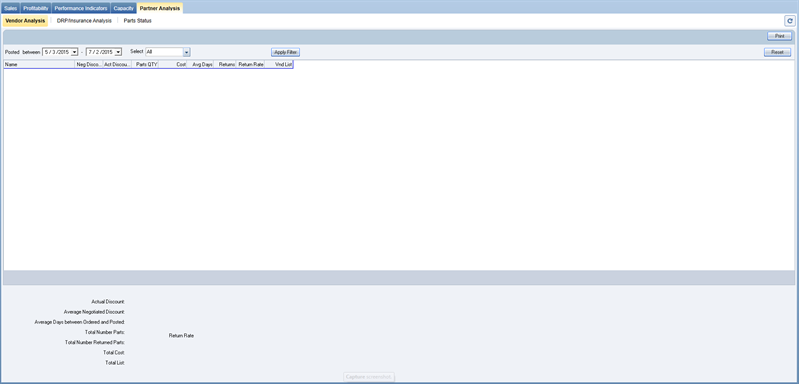Click Average Days between Ordered and Posted

(x=79, y=322)
